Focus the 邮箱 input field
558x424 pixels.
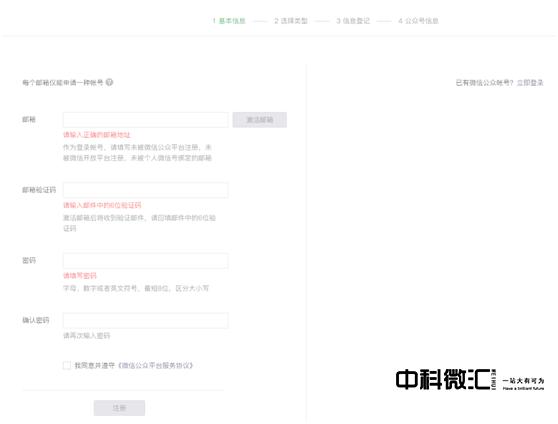click(x=146, y=120)
